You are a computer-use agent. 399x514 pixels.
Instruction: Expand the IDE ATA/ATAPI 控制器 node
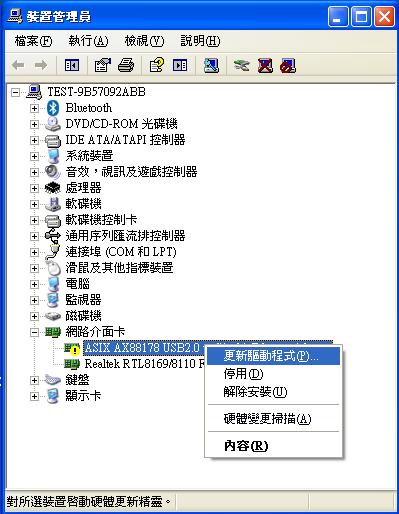tap(34, 140)
